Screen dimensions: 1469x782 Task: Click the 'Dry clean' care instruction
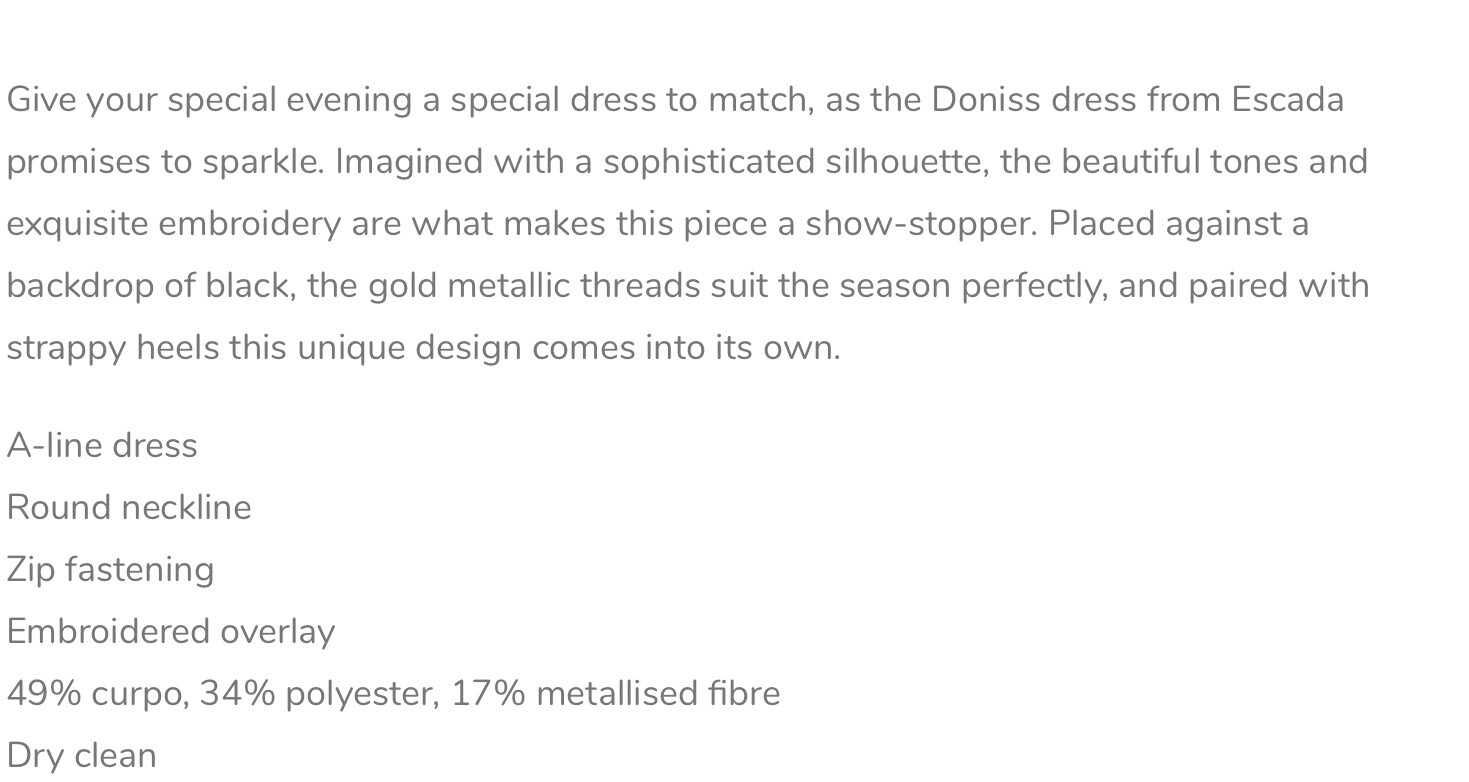point(82,756)
